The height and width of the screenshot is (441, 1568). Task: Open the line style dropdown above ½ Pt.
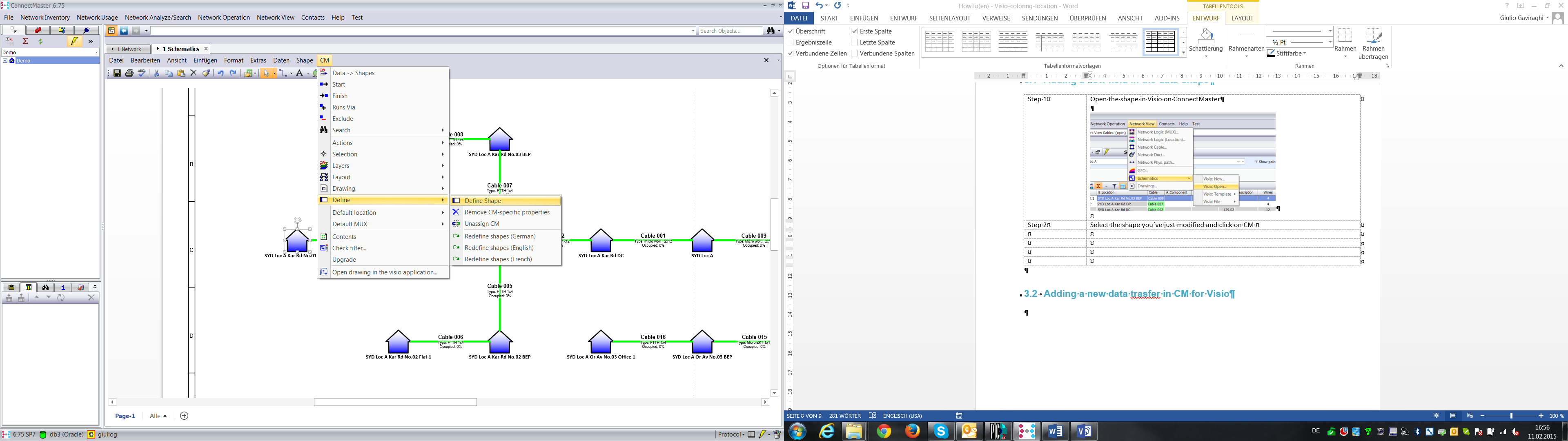pyautogui.click(x=1330, y=31)
